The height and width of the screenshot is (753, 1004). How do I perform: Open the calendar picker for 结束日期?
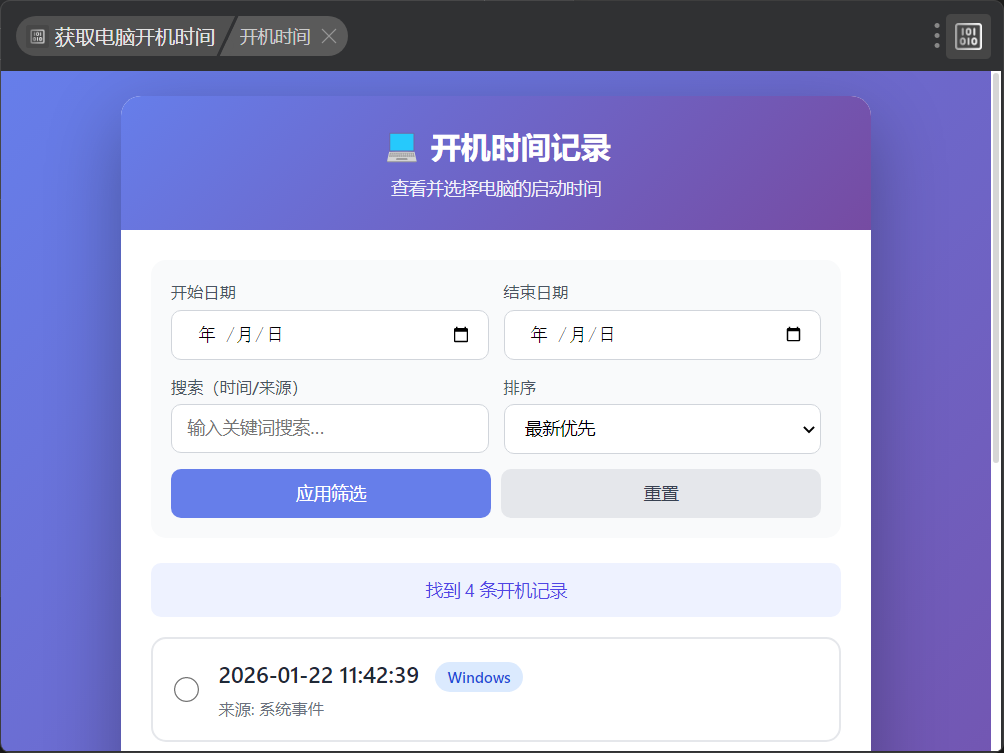click(x=793, y=335)
